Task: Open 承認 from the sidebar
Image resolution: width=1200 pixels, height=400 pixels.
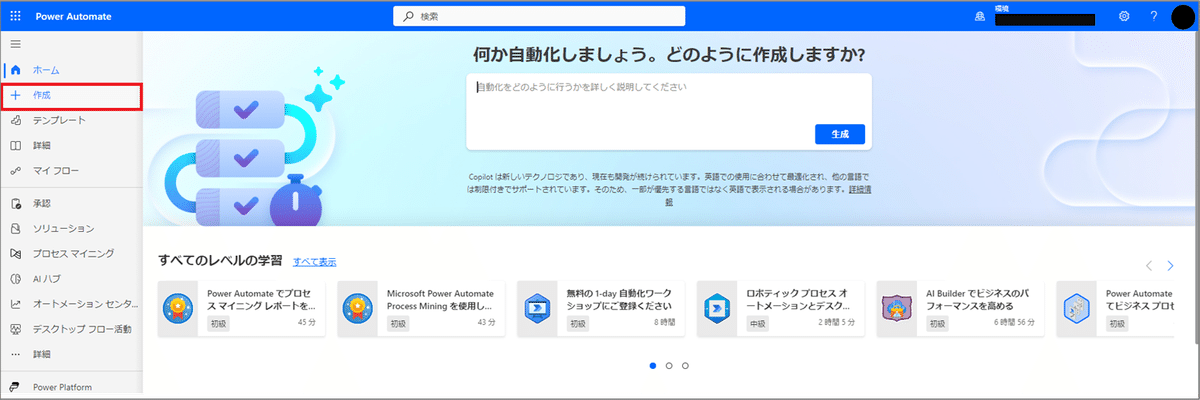Action: click(x=41, y=203)
